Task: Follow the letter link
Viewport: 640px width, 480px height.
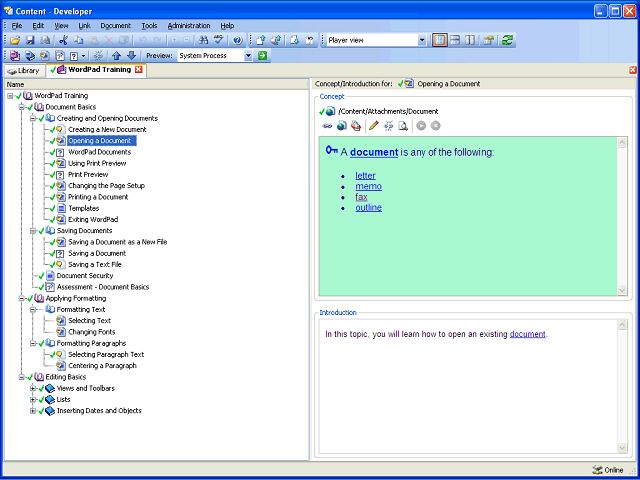Action: click(x=365, y=176)
